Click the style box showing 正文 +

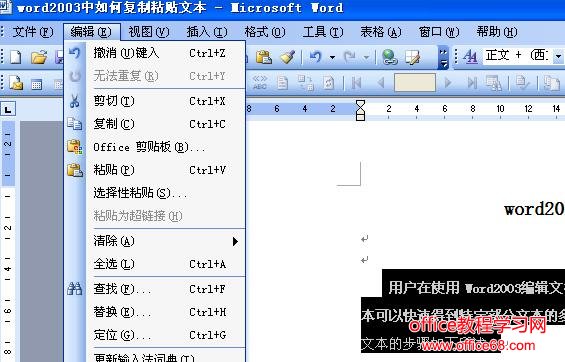point(517,56)
